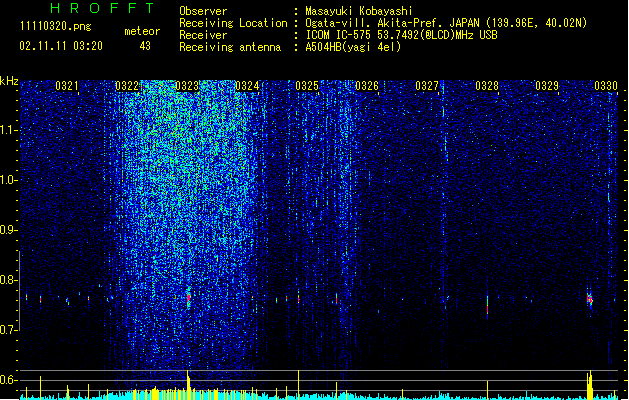Screen dimensions: 629x400
Task: Click the 0324 time marker
Action: 247,86
